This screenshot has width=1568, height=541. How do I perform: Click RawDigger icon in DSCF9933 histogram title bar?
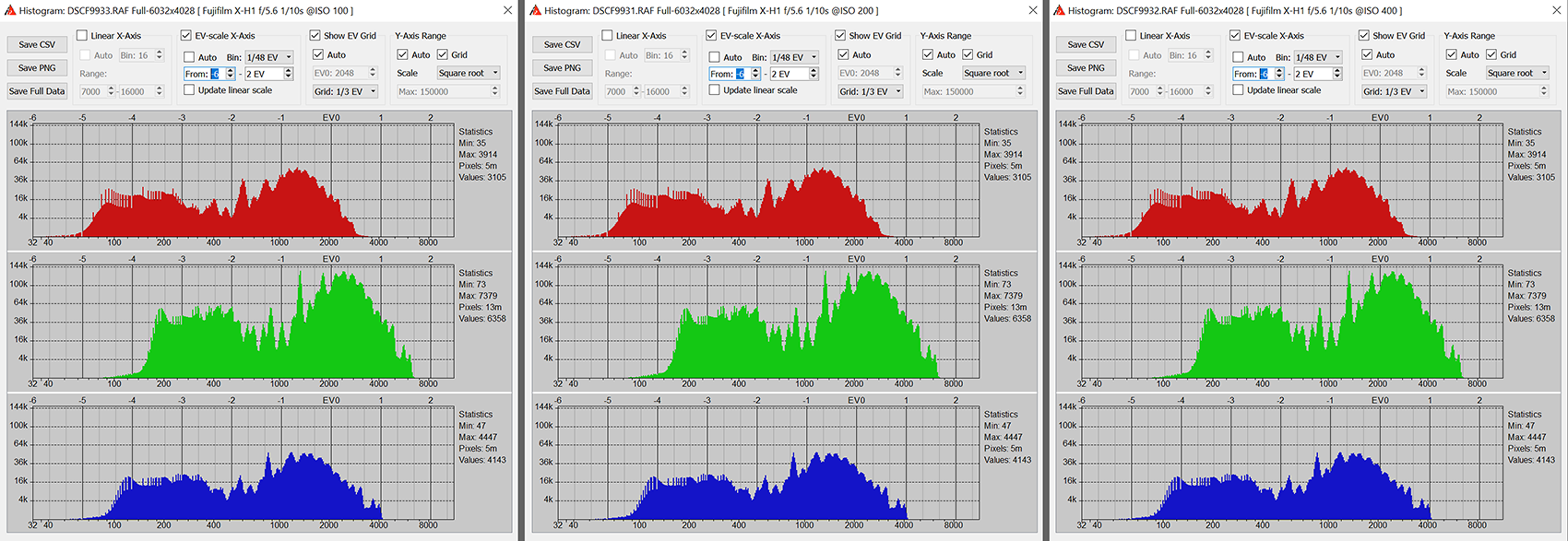pos(10,11)
